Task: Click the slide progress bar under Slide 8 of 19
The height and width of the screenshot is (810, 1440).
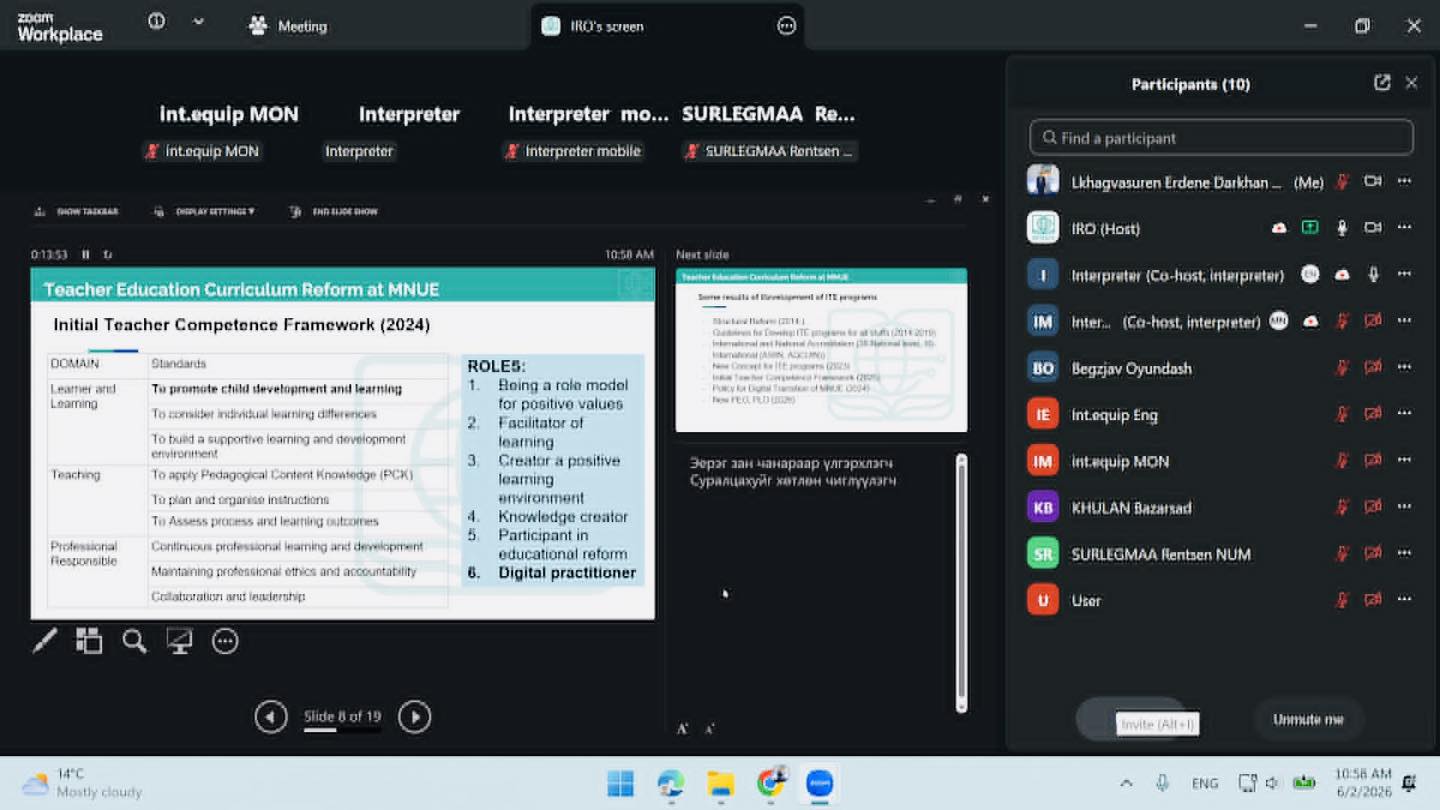Action: click(342, 730)
